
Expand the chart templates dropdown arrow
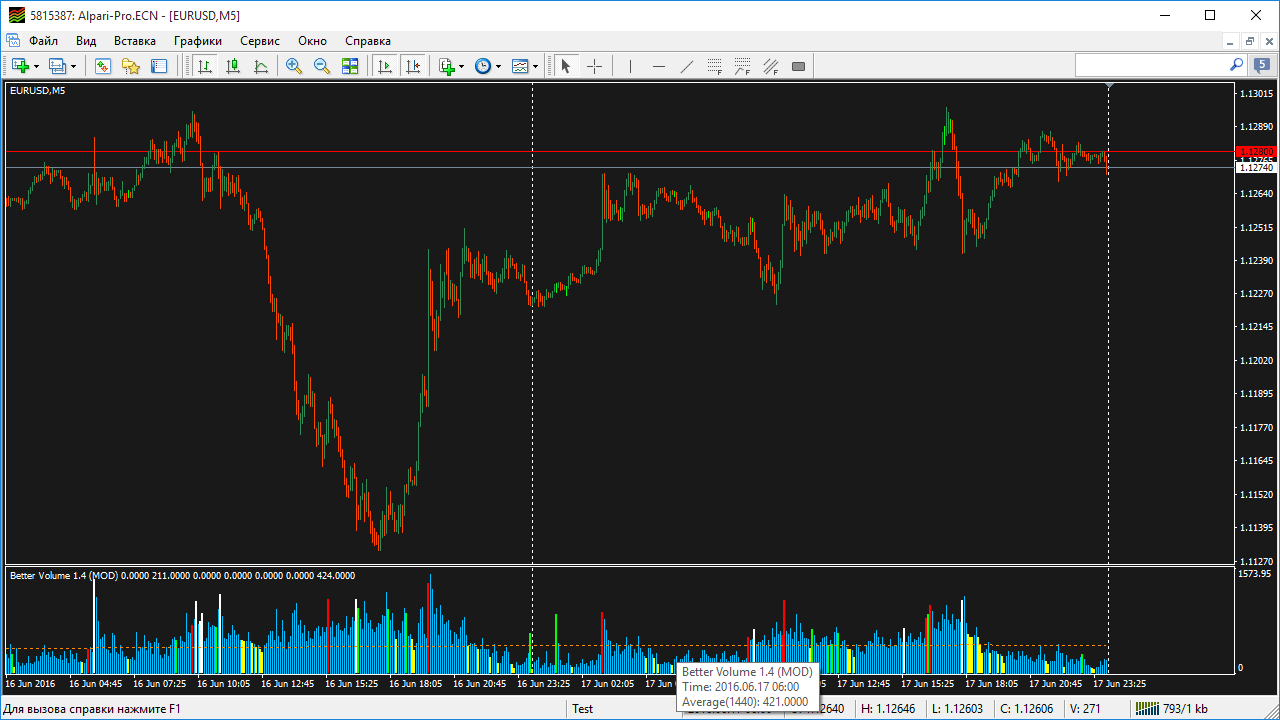pos(536,67)
